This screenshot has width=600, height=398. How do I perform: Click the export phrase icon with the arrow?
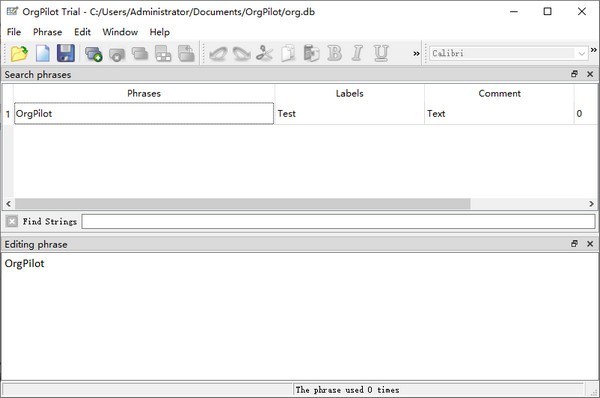pos(186,54)
